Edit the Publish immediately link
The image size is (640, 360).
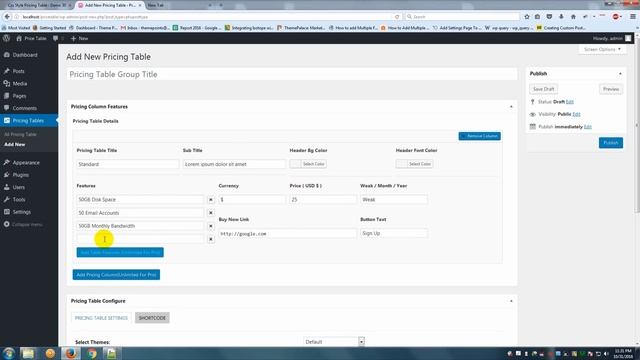588,127
